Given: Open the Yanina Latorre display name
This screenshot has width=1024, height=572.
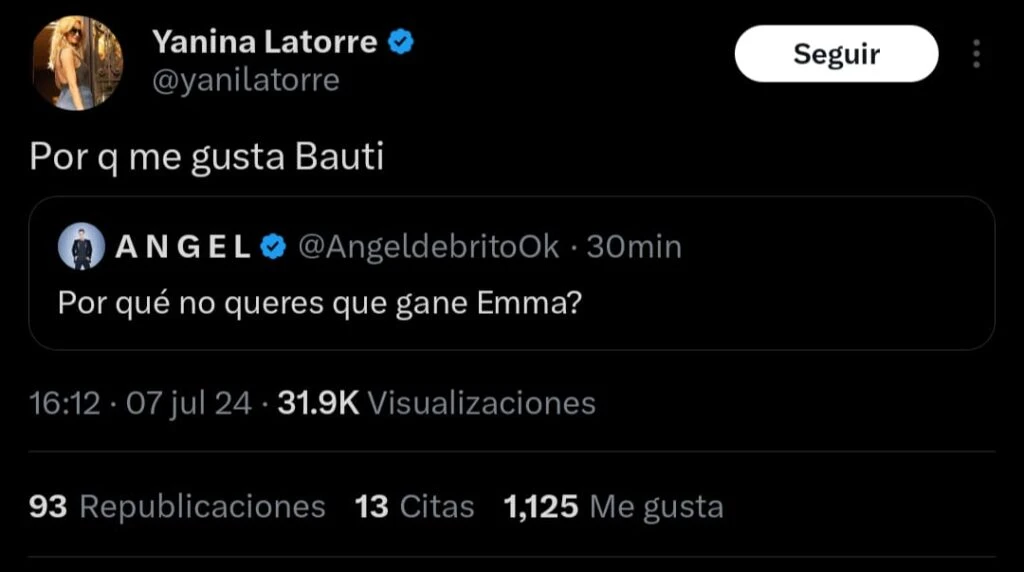Looking at the screenshot, I should (264, 42).
